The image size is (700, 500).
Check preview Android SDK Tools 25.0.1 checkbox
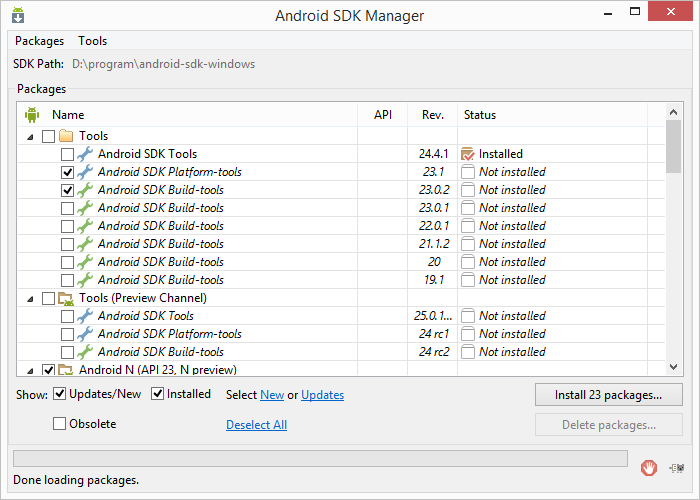coord(67,317)
